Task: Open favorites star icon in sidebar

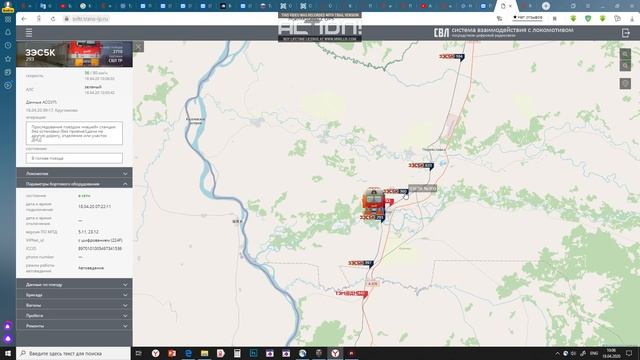Action: (8, 59)
